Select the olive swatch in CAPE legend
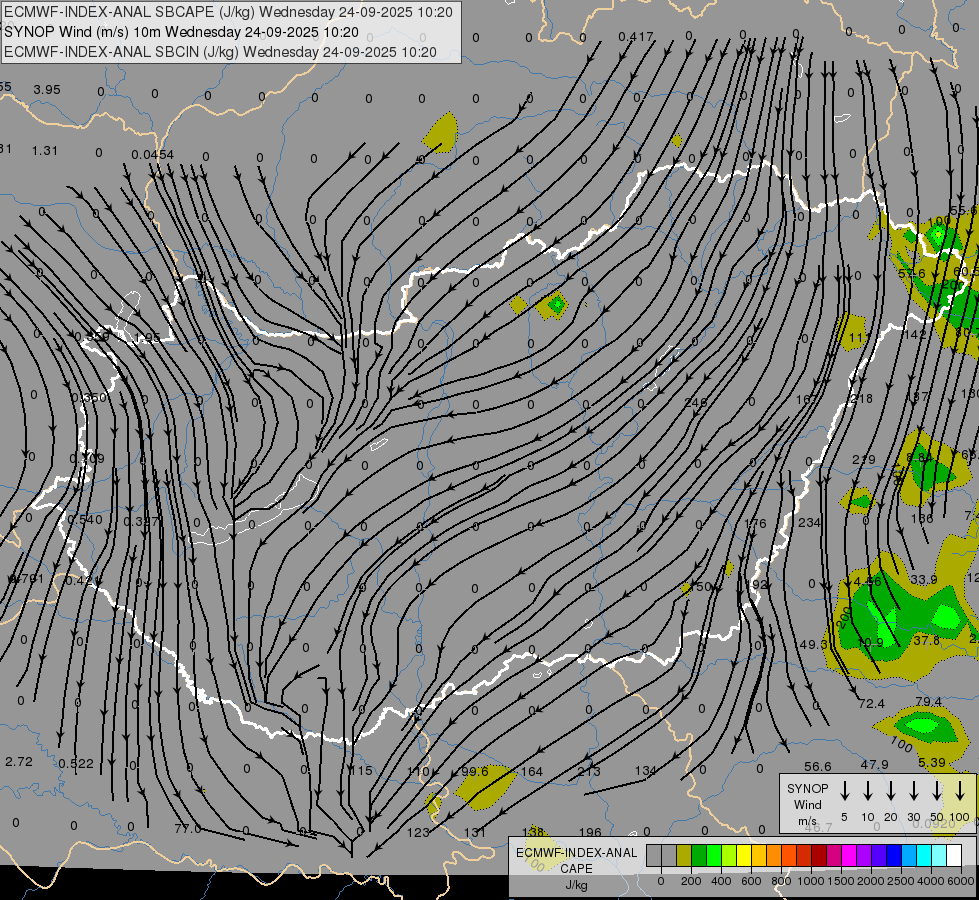The image size is (979, 900). point(684,856)
